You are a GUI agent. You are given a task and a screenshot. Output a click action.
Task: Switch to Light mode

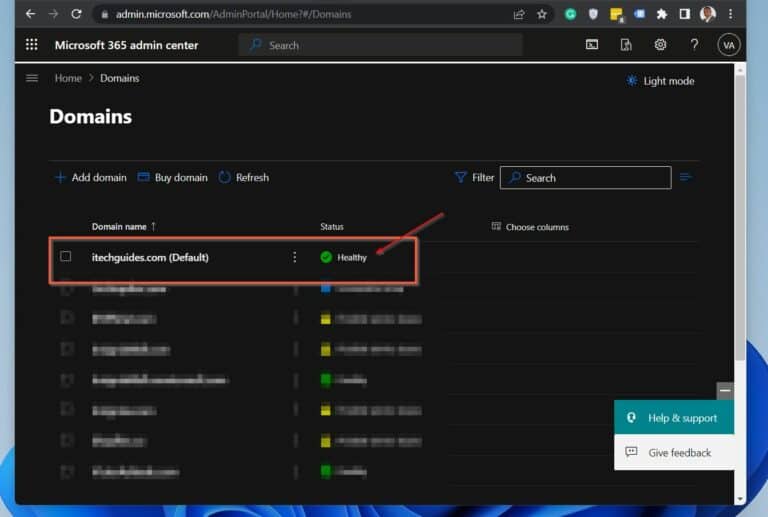coord(660,81)
